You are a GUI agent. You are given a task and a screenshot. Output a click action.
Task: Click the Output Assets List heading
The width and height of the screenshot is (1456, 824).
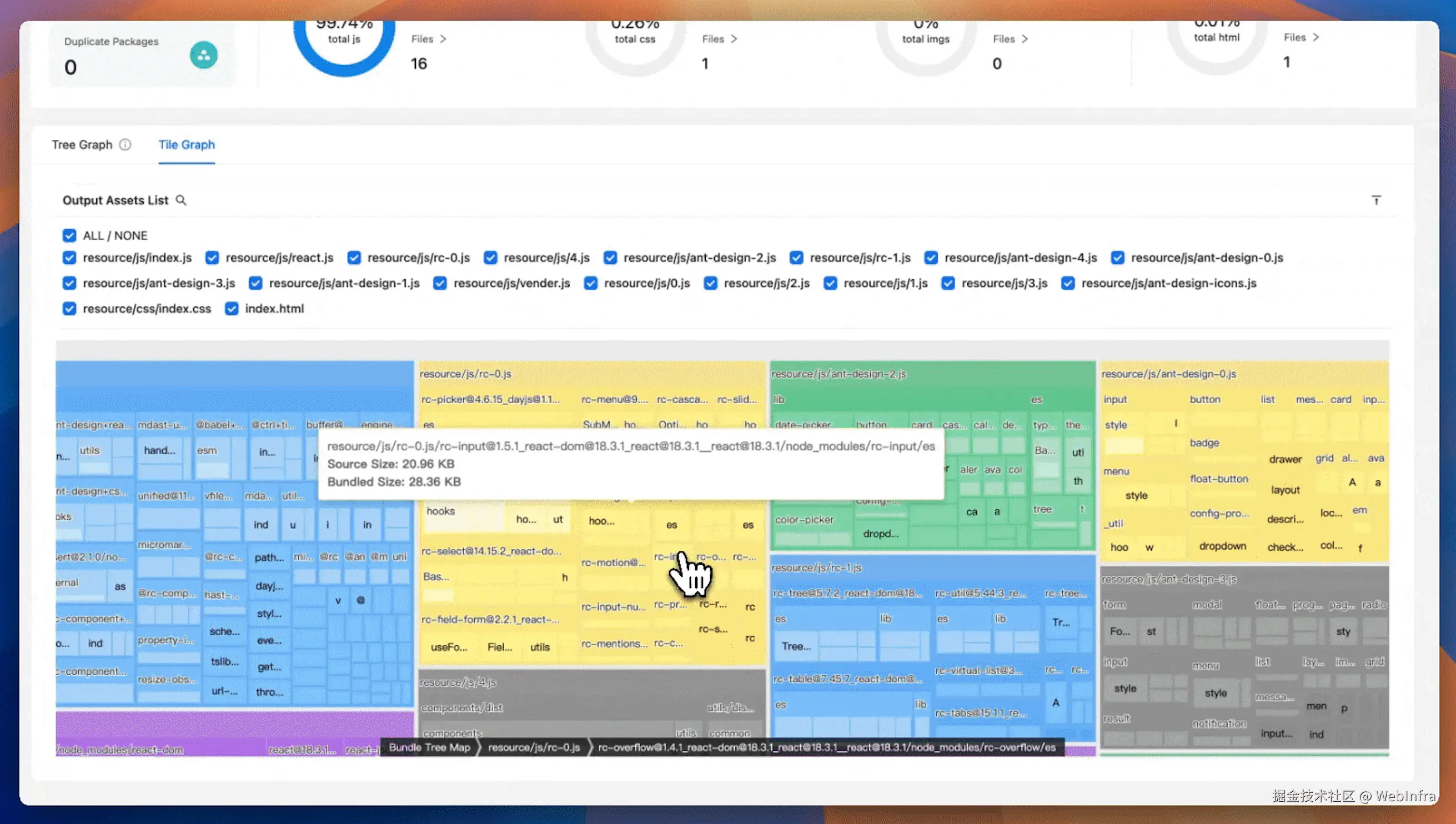(x=116, y=200)
